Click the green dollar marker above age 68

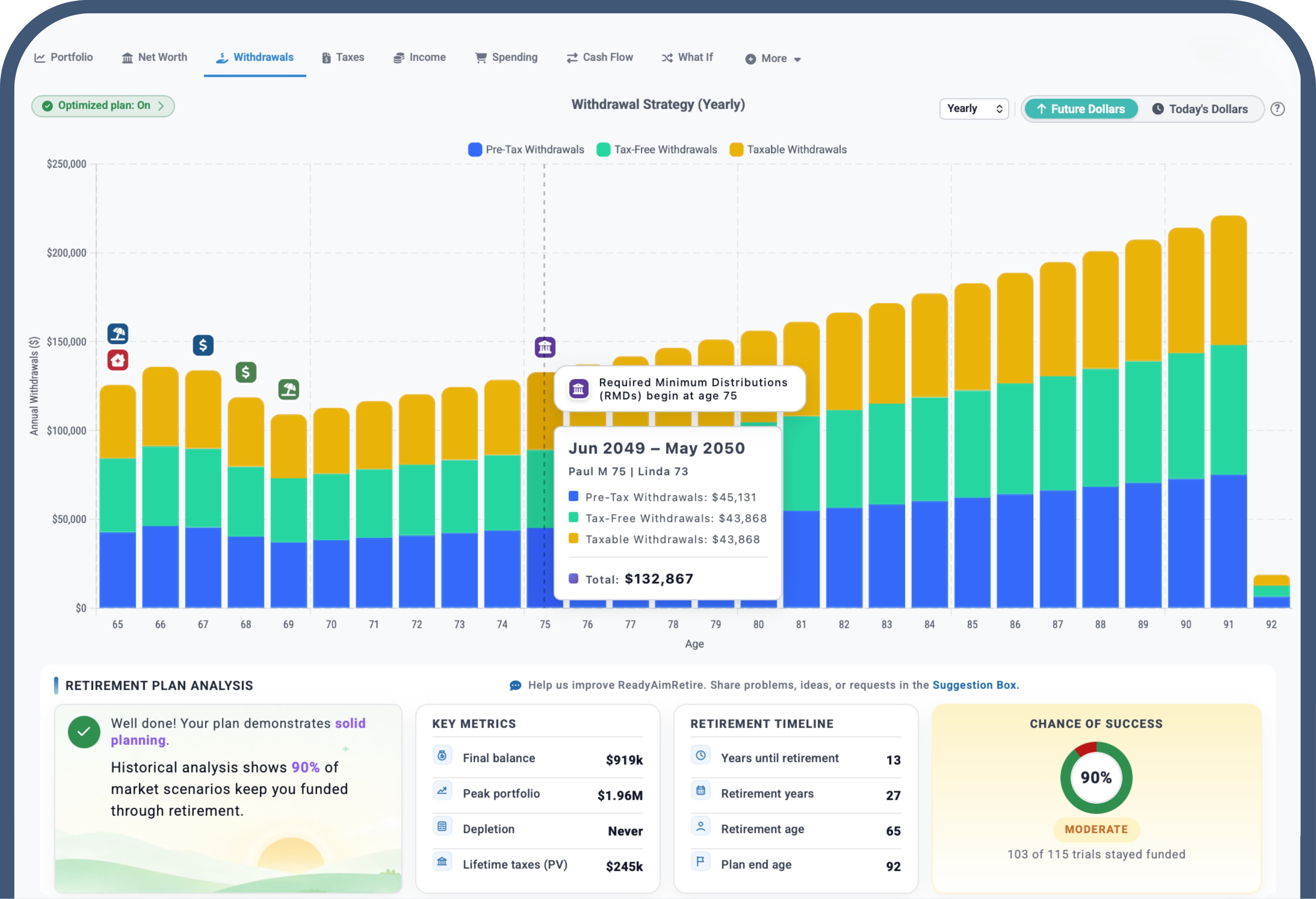point(246,372)
